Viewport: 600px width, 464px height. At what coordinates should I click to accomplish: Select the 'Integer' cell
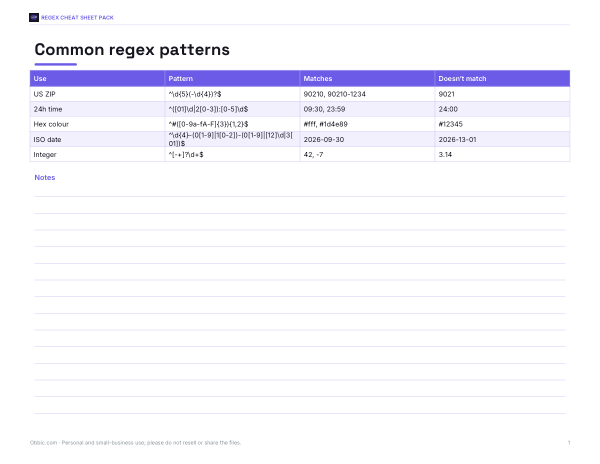(x=97, y=154)
